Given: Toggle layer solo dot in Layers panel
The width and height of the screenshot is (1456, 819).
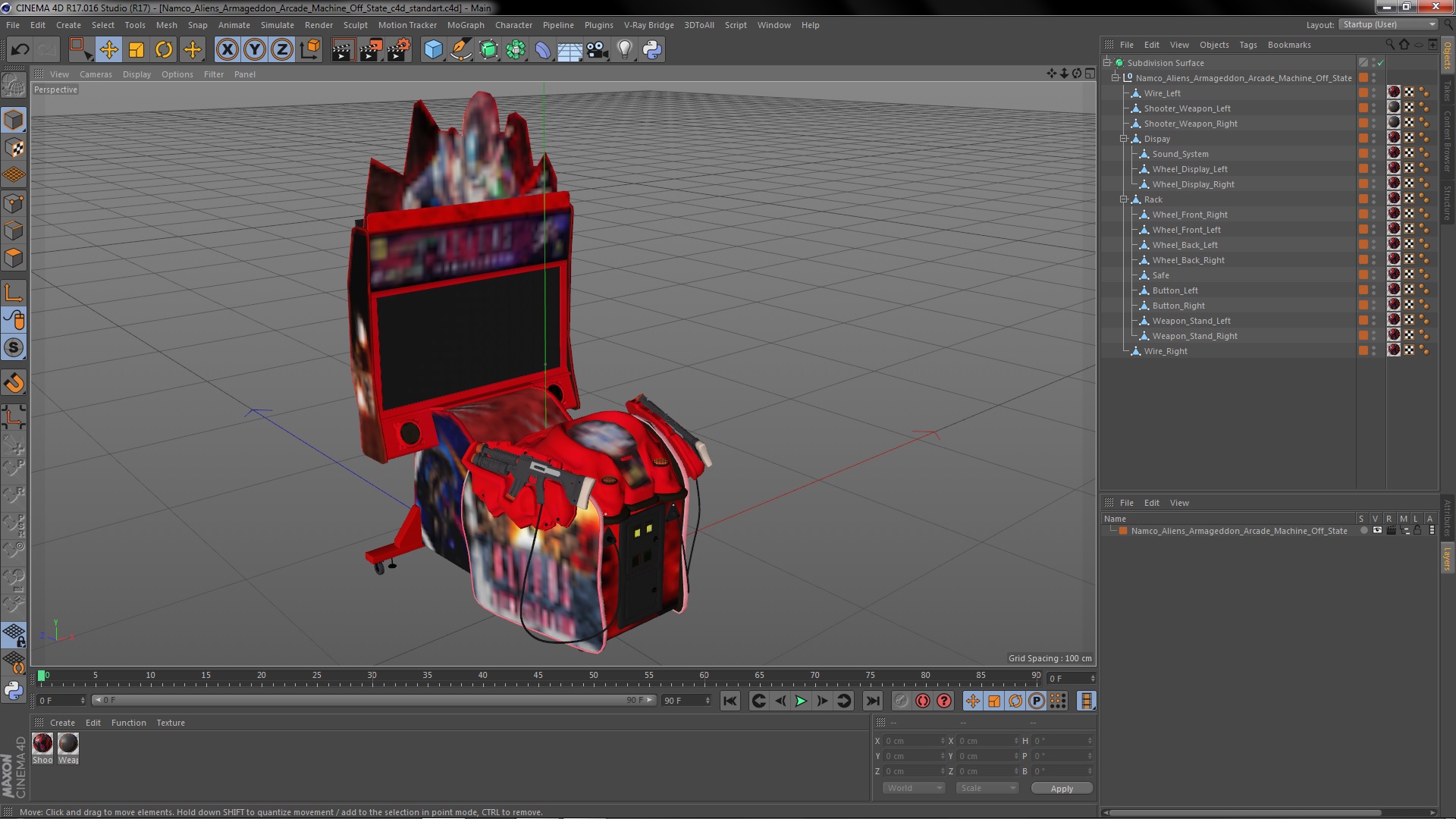Looking at the screenshot, I should pyautogui.click(x=1363, y=531).
